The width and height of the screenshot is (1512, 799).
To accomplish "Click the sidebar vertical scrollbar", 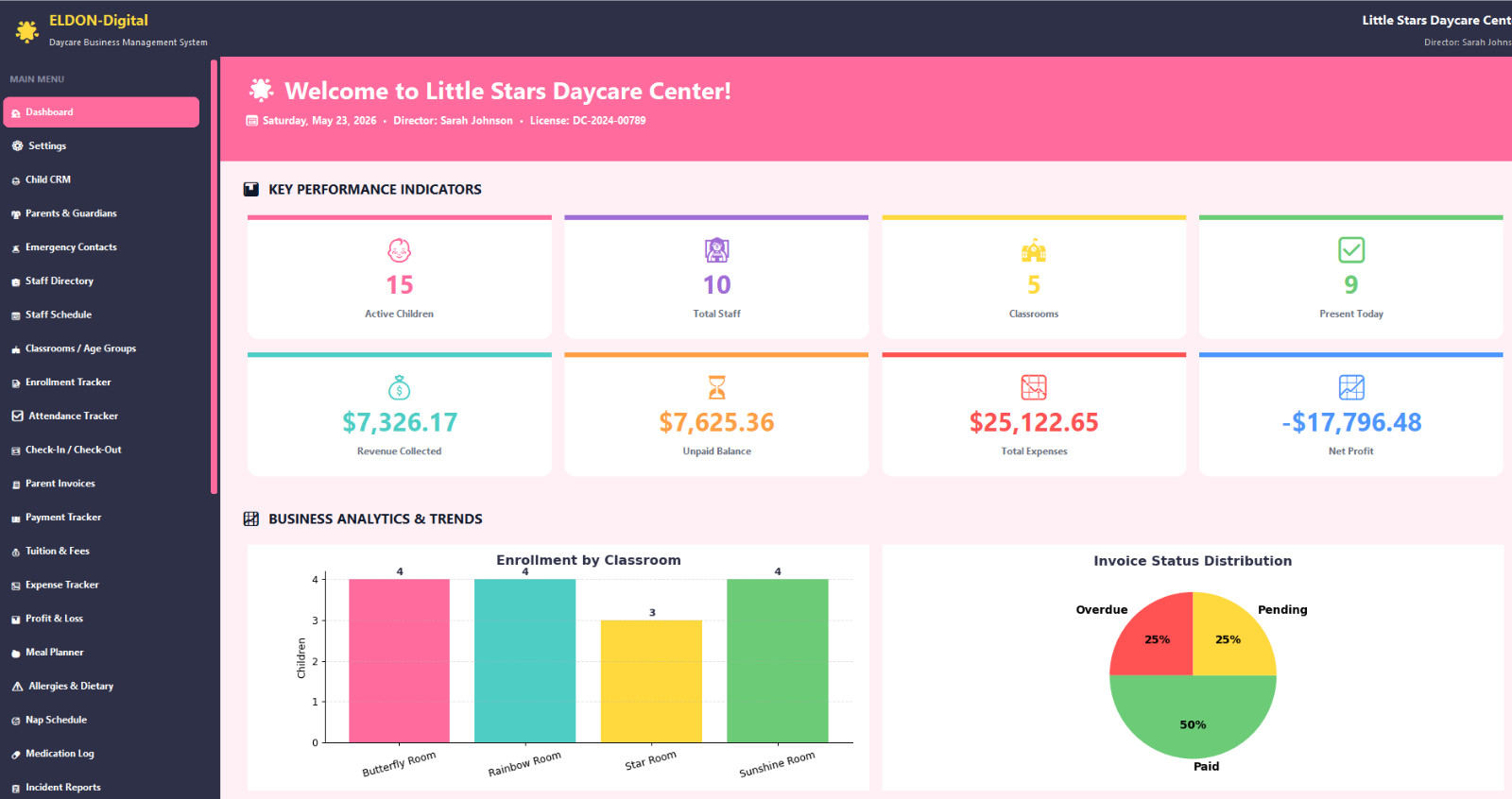I will [215, 276].
